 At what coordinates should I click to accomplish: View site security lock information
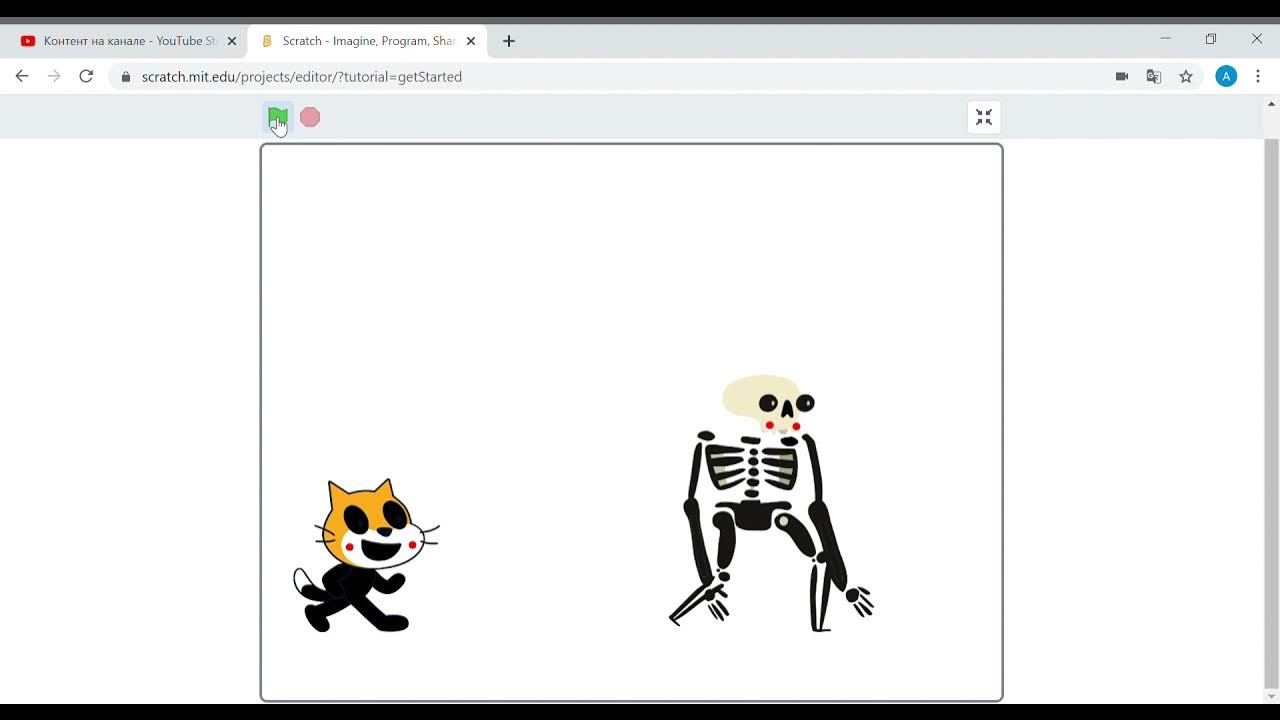126,76
